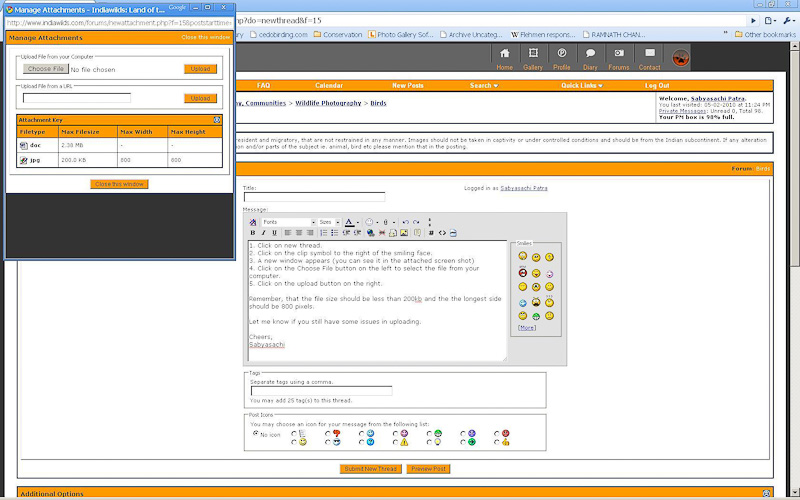Open the Calendar menu item
Viewport: 800px width, 500px height.
(329, 86)
